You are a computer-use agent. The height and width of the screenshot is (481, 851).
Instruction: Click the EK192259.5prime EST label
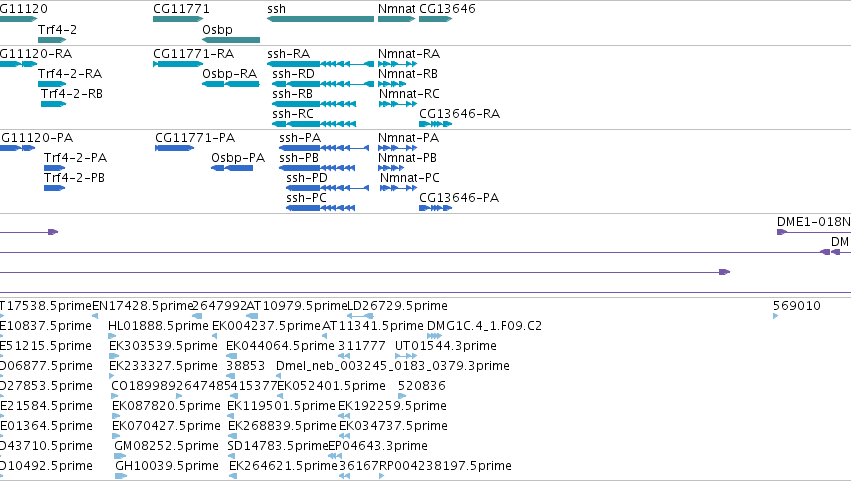[392, 407]
